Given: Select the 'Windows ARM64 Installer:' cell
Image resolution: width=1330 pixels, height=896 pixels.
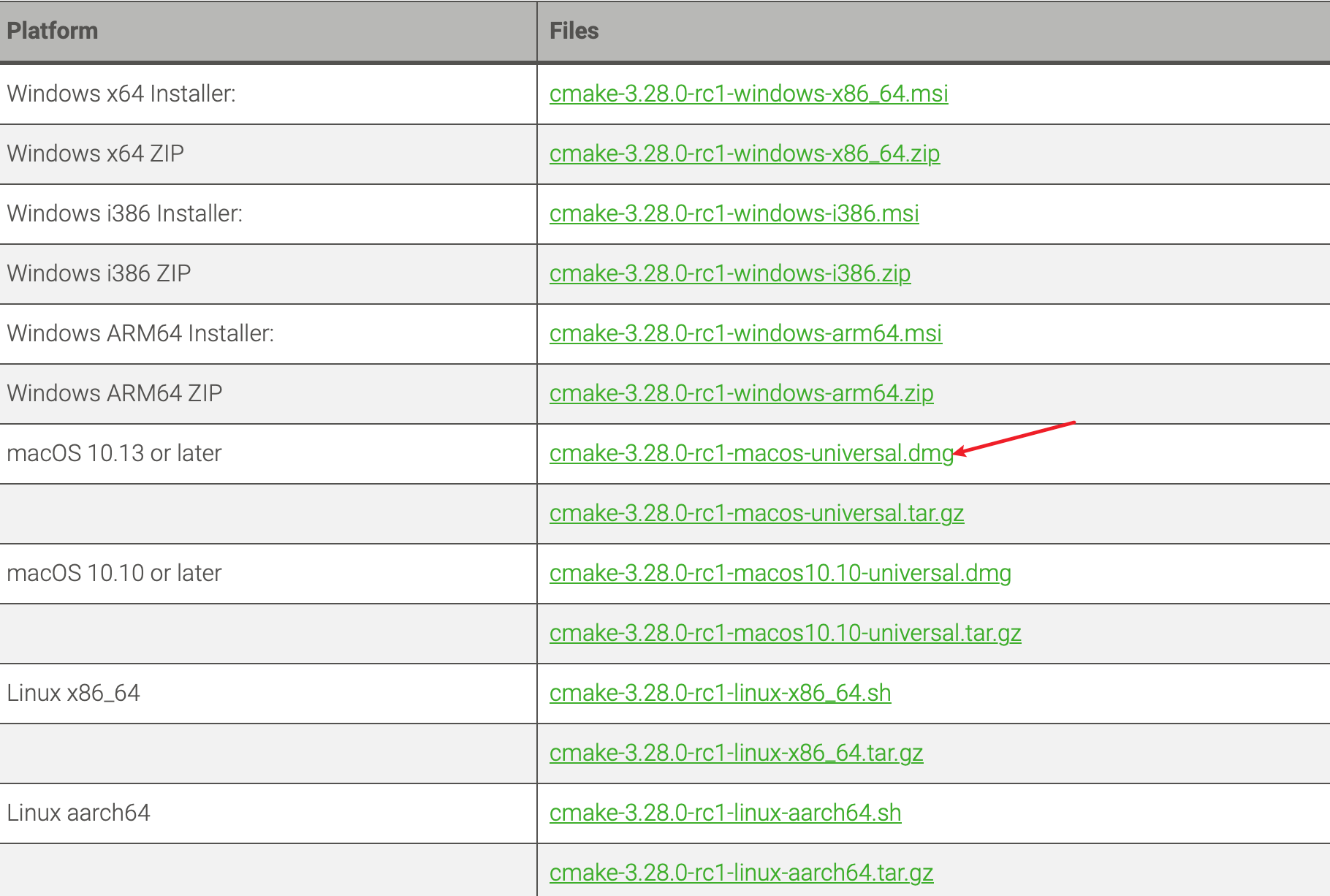Looking at the screenshot, I should point(268,333).
